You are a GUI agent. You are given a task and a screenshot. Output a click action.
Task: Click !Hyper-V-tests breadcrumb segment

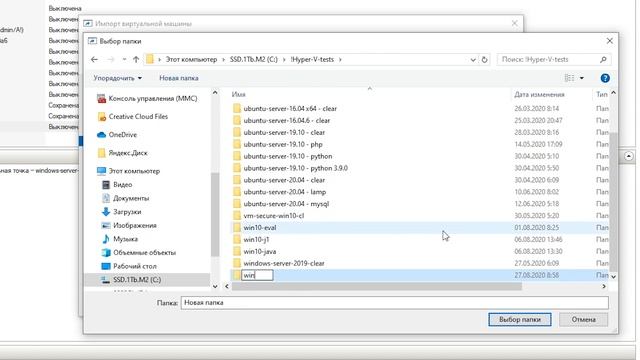(312, 60)
